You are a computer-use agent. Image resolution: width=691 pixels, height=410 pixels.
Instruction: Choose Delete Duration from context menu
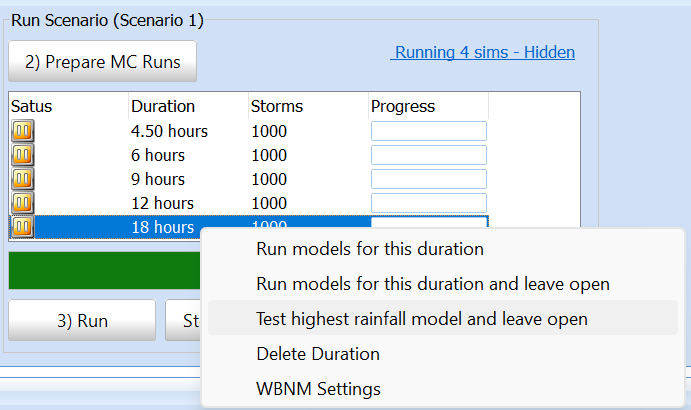tap(318, 354)
